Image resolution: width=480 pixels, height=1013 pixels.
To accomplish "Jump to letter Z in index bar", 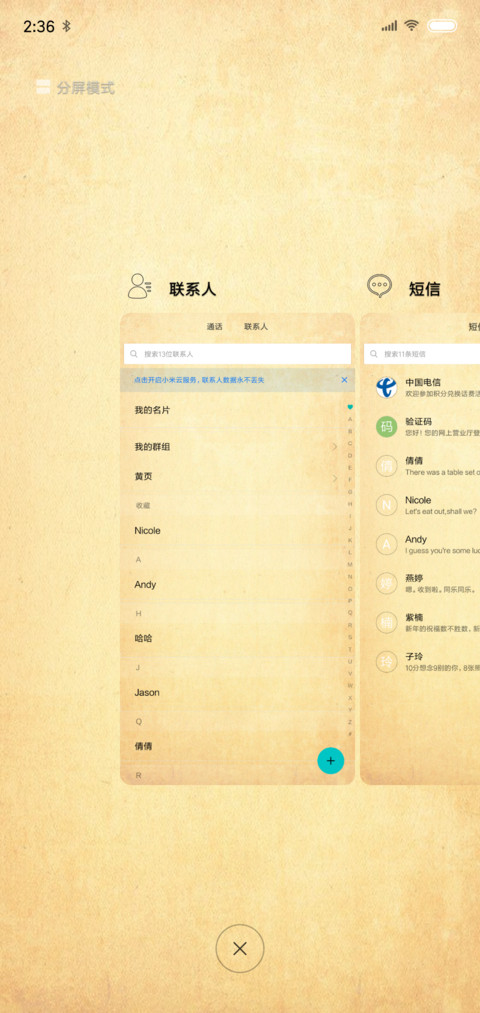I will (x=350, y=722).
